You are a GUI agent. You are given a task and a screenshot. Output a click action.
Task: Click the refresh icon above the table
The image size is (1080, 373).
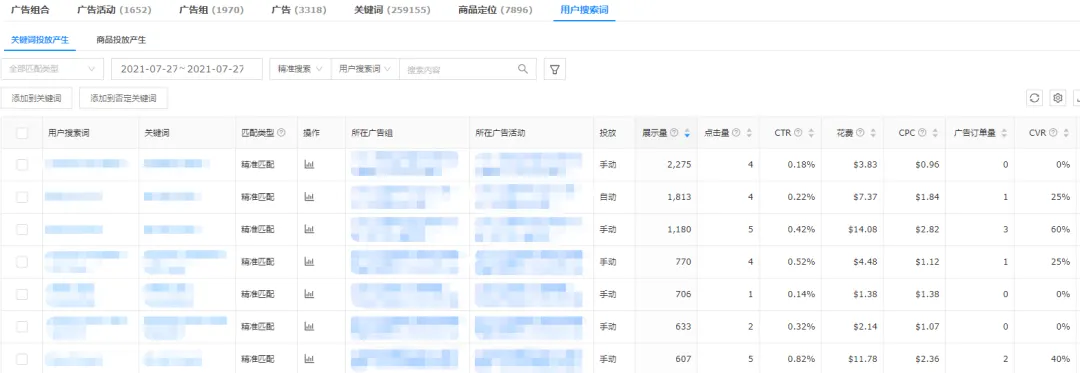coord(1035,98)
